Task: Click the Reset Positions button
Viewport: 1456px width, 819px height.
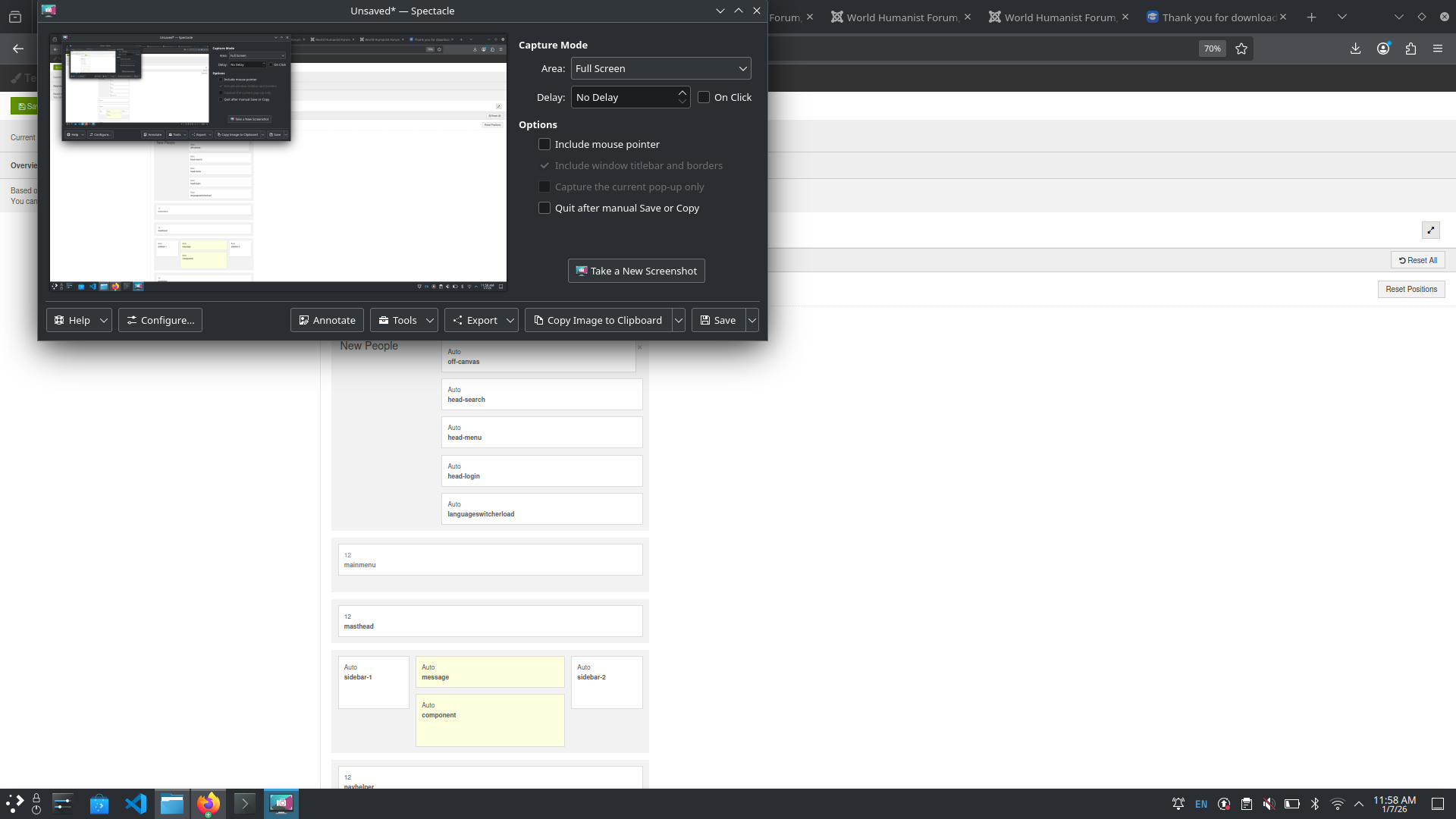Action: (1410, 289)
